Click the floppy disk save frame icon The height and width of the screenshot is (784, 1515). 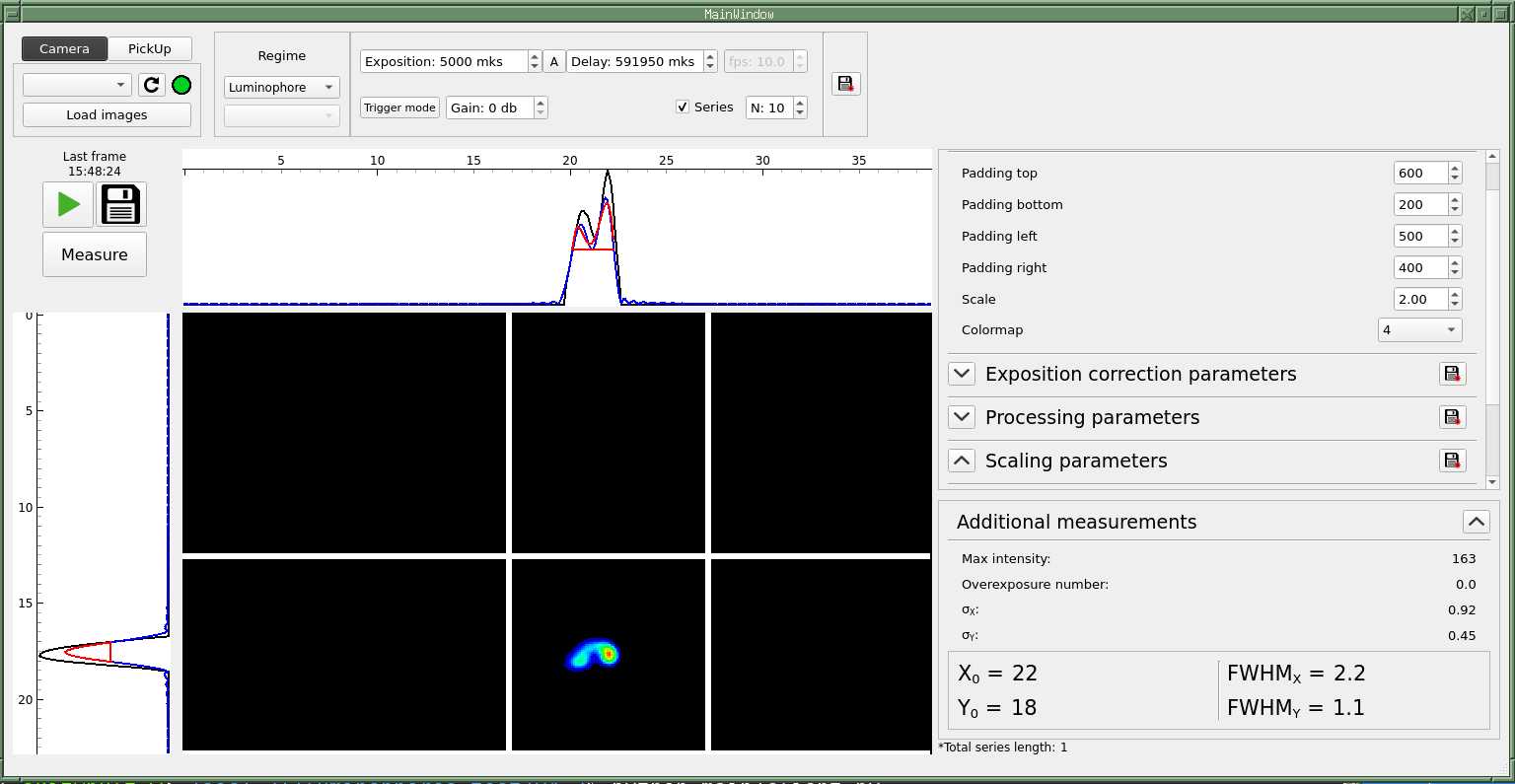coord(121,204)
